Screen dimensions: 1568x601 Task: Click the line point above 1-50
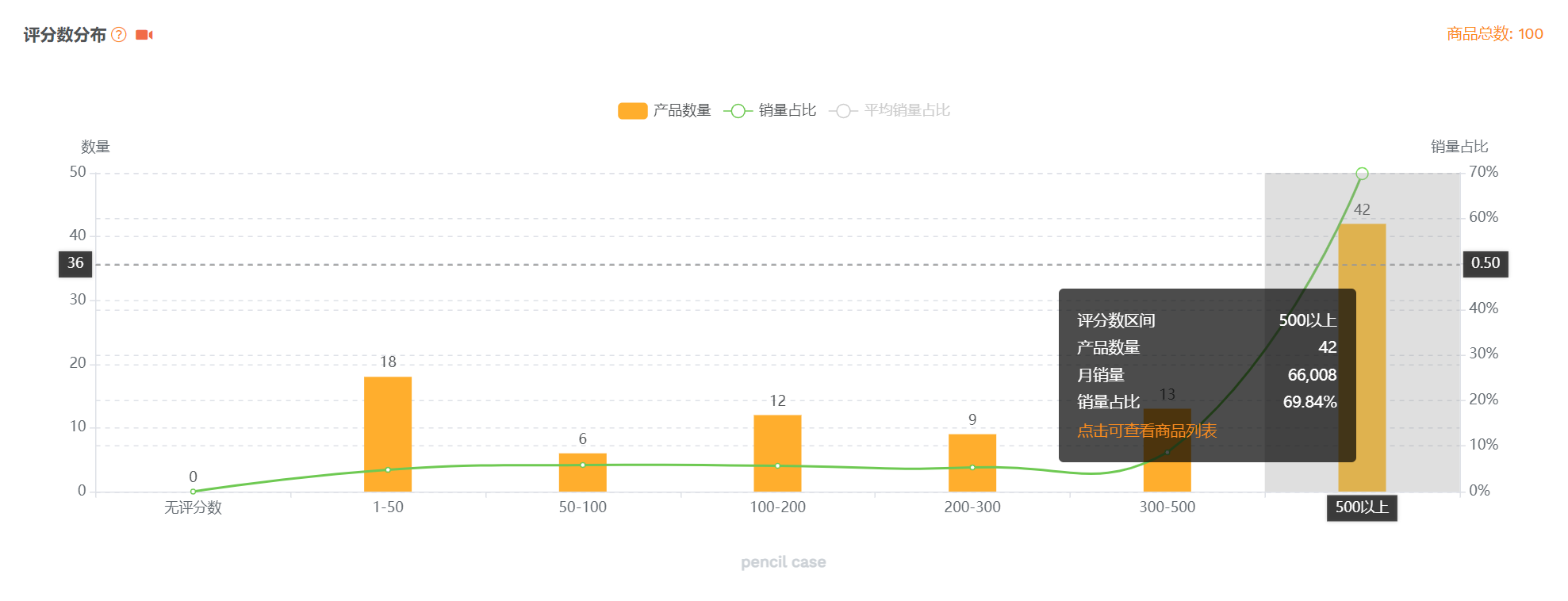[388, 470]
